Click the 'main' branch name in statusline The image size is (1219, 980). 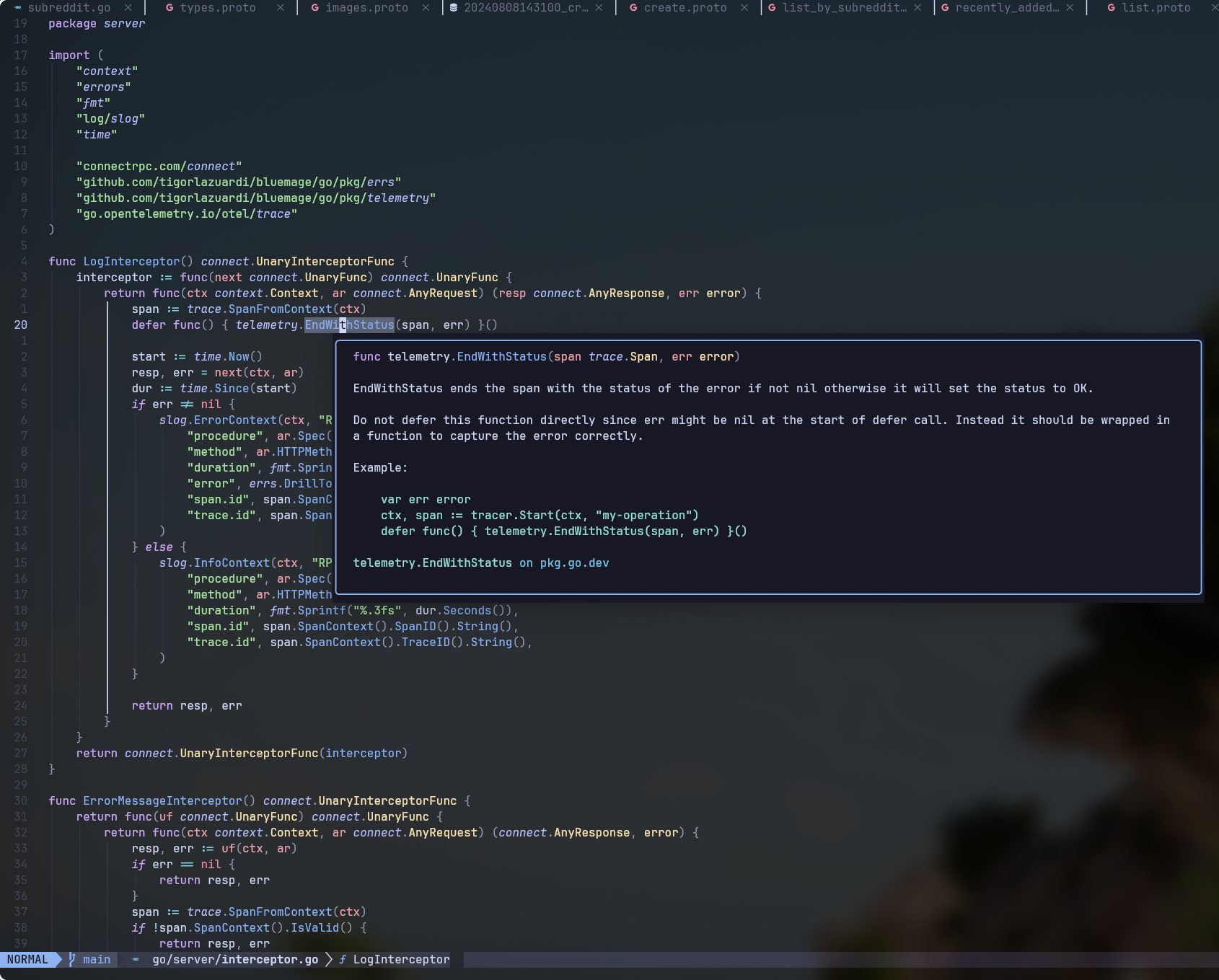coord(97,959)
